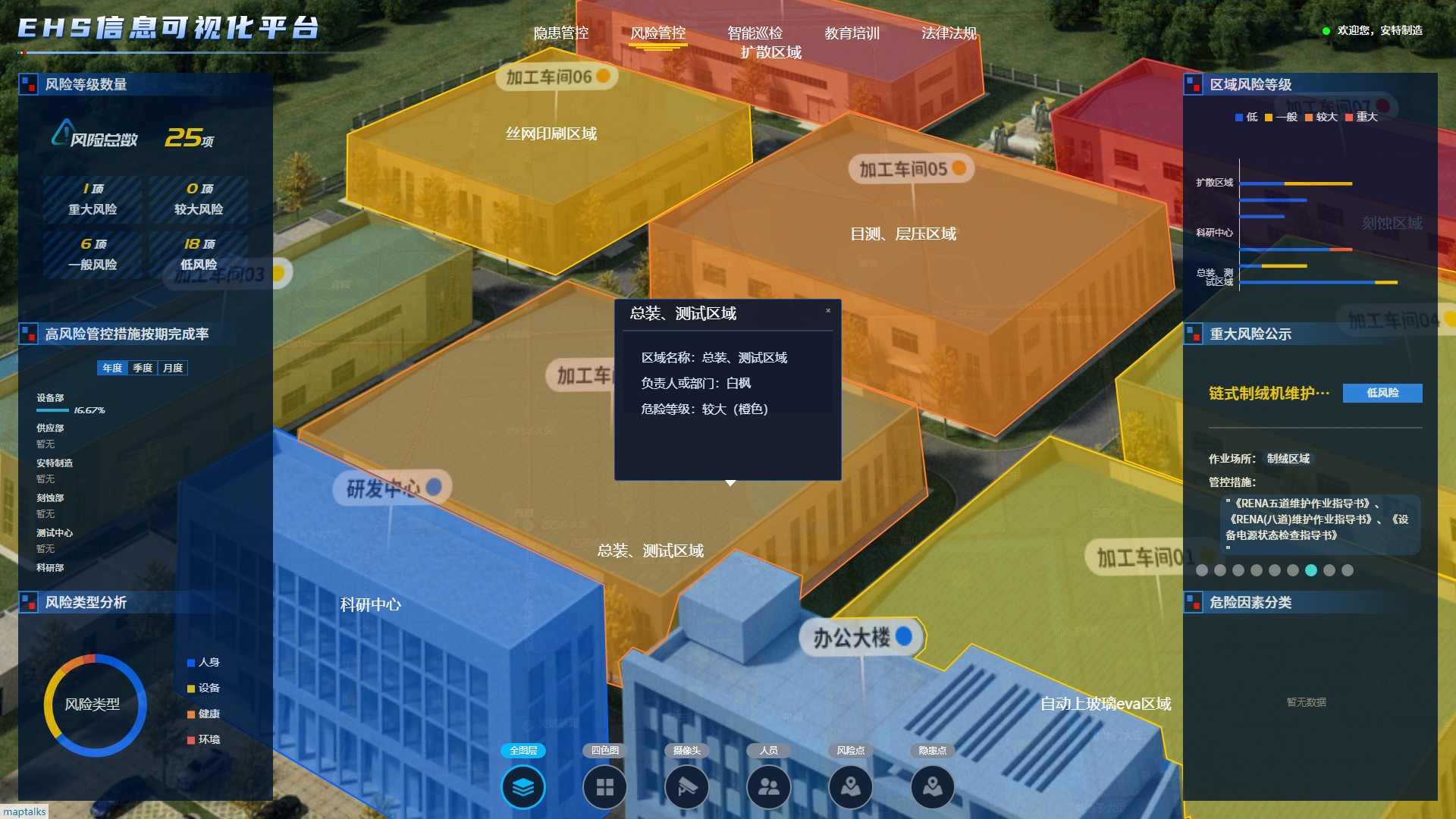This screenshot has height=819, width=1456.
Task: Toggle the 设备 legend in risk type chart
Action: coord(203,688)
